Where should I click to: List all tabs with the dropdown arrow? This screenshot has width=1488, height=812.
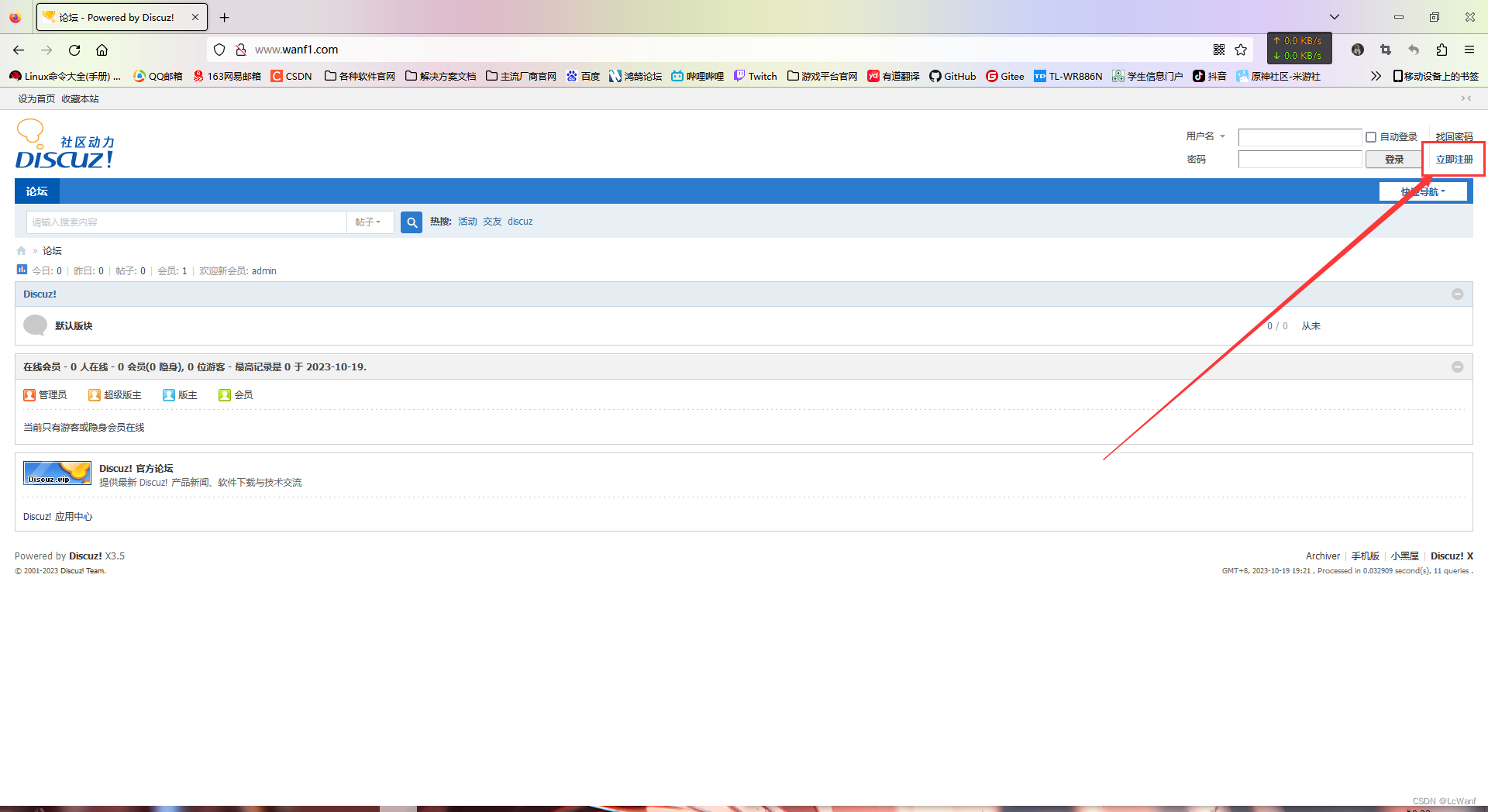click(1335, 17)
